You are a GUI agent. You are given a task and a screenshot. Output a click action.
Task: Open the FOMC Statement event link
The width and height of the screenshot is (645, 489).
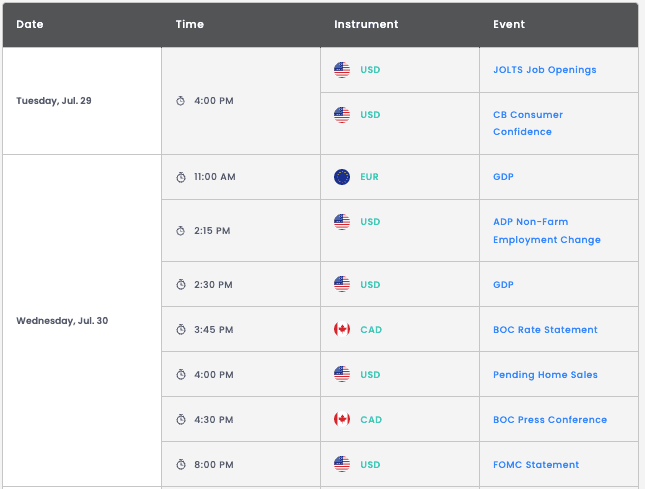point(536,465)
